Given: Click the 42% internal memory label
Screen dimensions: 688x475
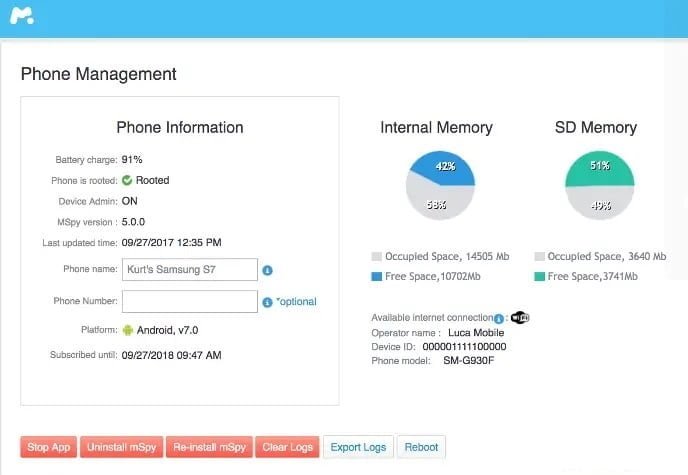Looking at the screenshot, I should point(445,166).
